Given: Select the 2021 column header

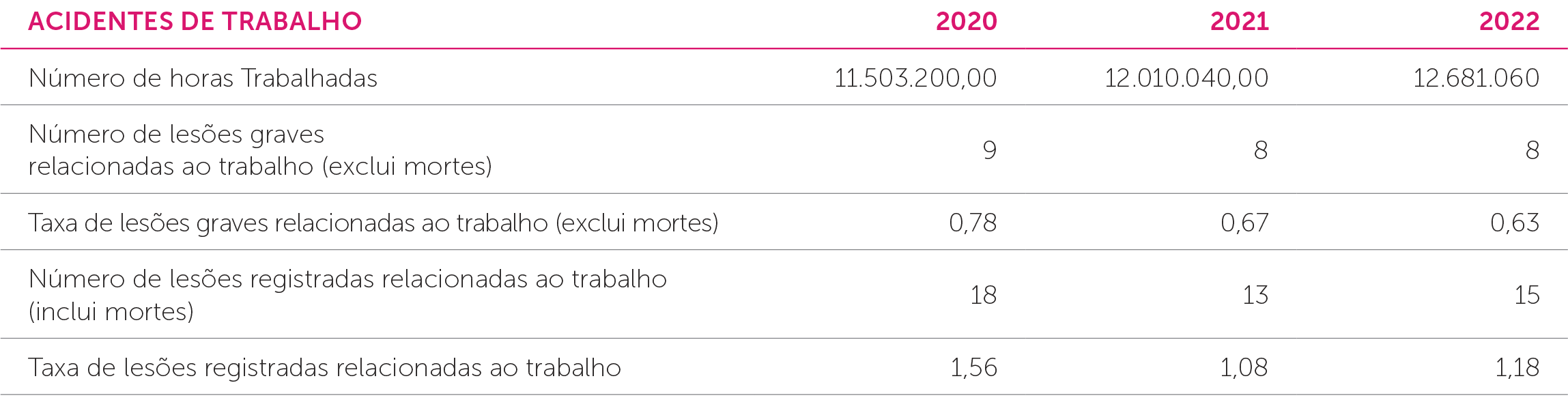Looking at the screenshot, I should pyautogui.click(x=1239, y=22).
